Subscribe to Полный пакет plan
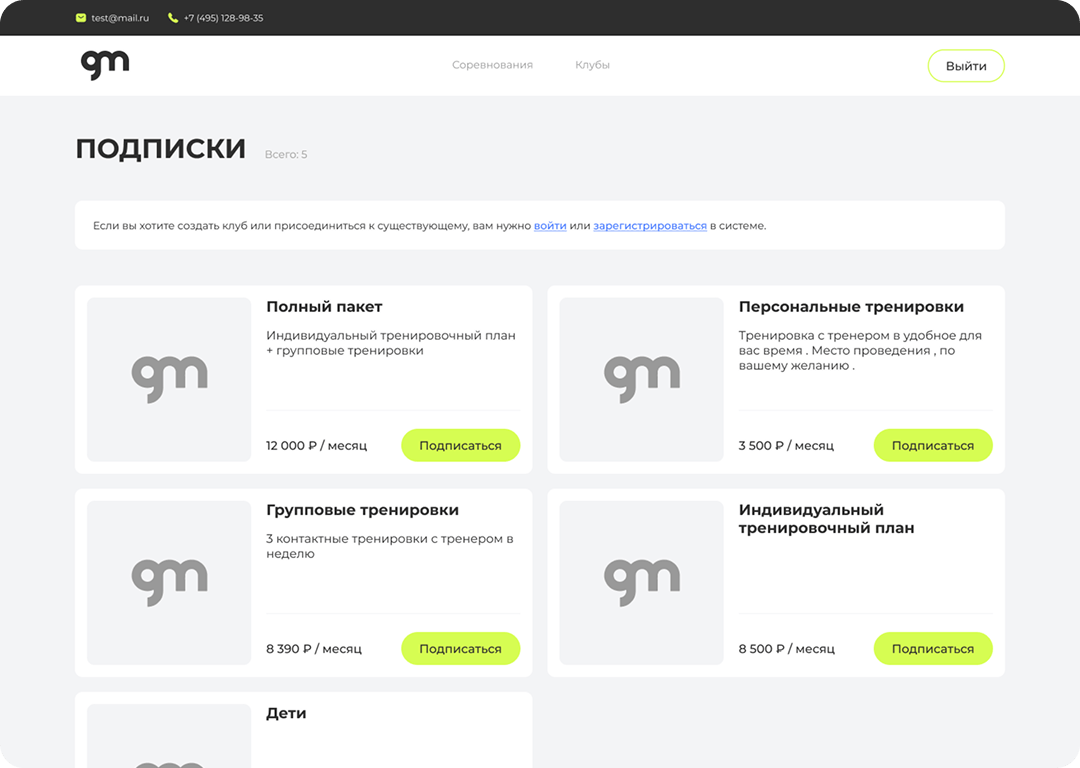The height and width of the screenshot is (768, 1080). coord(460,446)
